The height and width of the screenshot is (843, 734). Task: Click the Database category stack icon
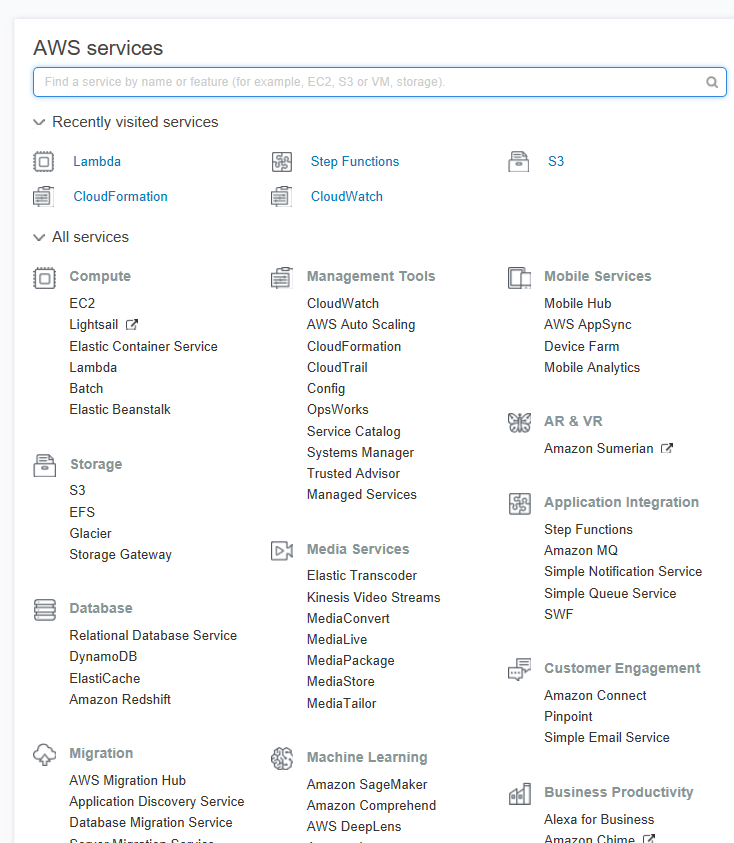(x=44, y=610)
